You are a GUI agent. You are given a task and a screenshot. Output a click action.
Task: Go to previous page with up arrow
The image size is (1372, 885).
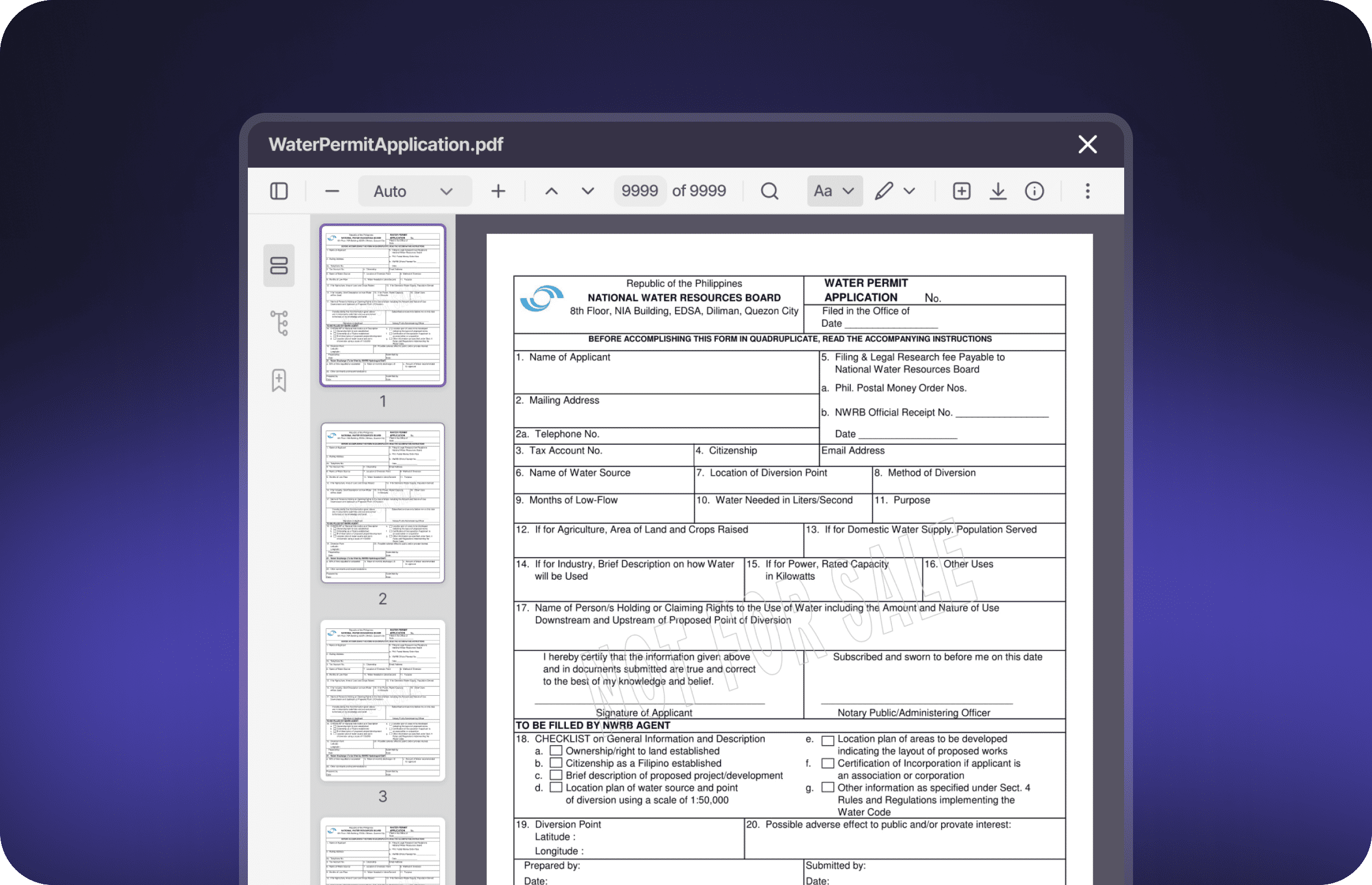point(551,191)
